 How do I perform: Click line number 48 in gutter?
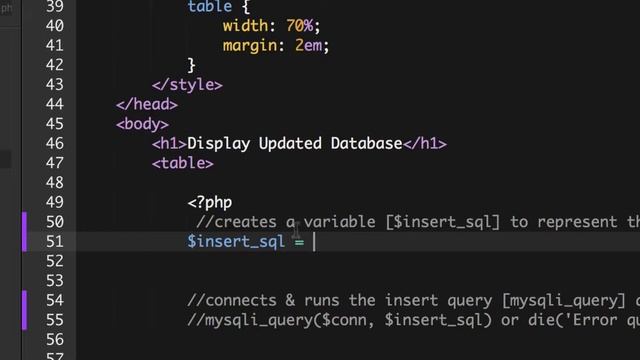tap(55, 182)
